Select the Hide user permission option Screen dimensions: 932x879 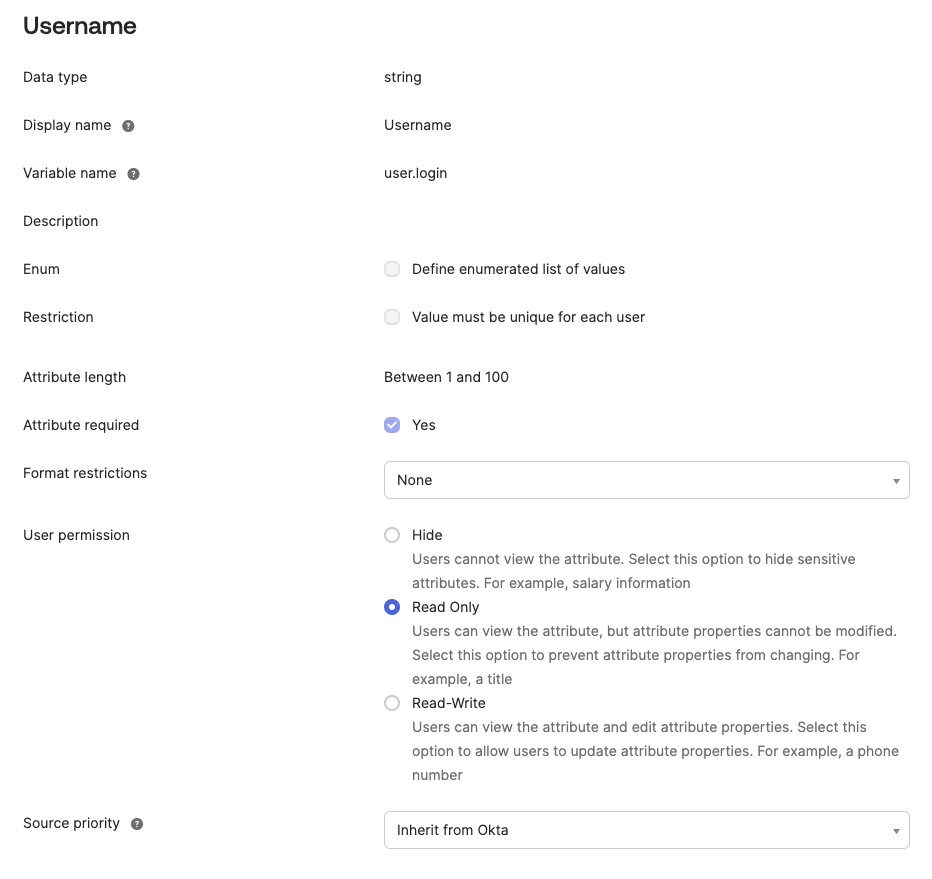point(392,535)
